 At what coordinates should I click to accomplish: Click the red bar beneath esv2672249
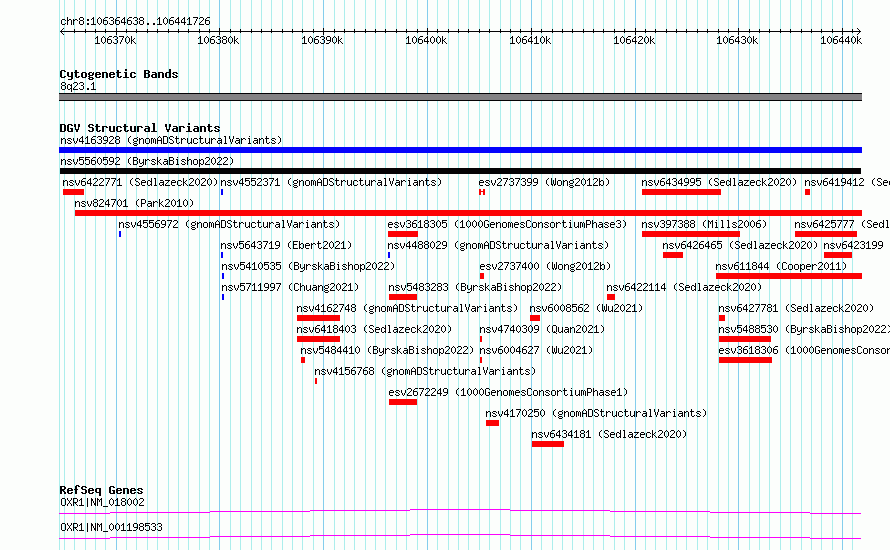point(403,402)
